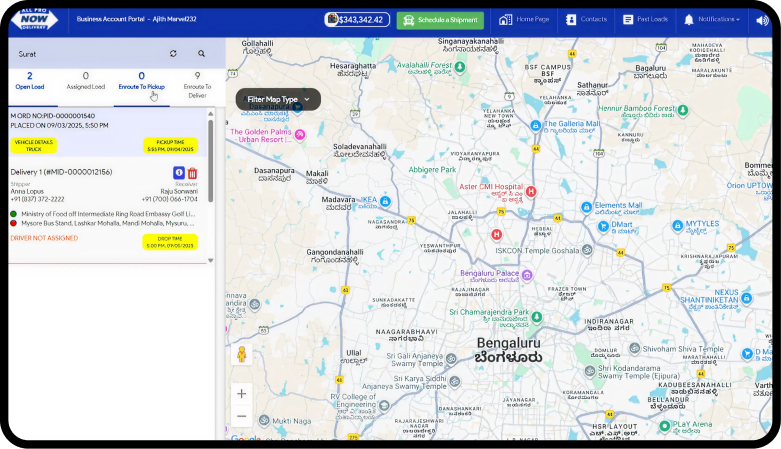Image resolution: width=781 pixels, height=449 pixels.
Task: Click the Schedule a Shipment button
Action: tap(439, 20)
